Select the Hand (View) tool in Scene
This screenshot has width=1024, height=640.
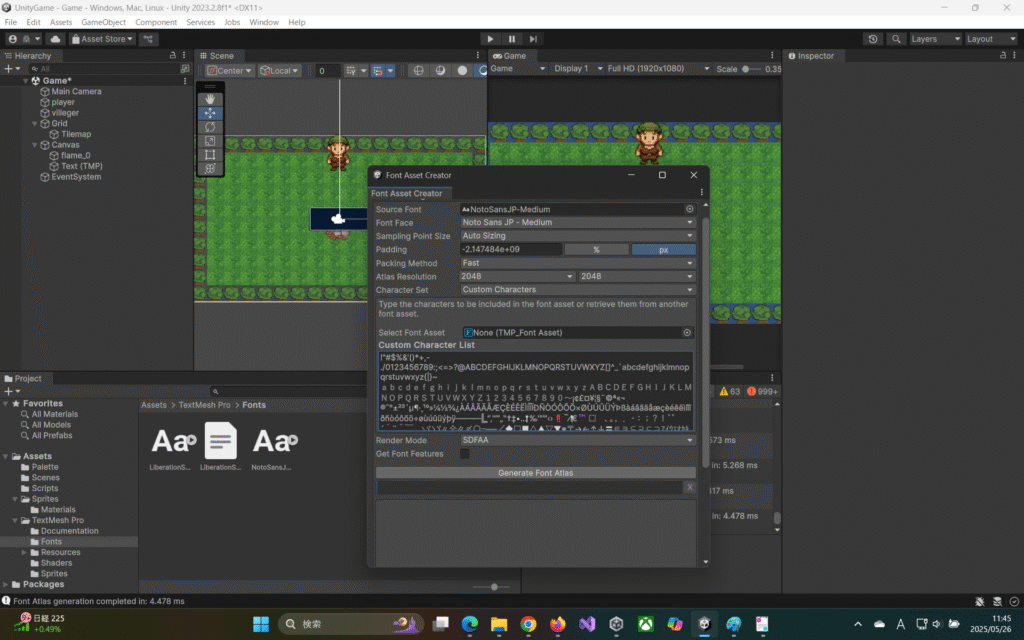tap(210, 99)
